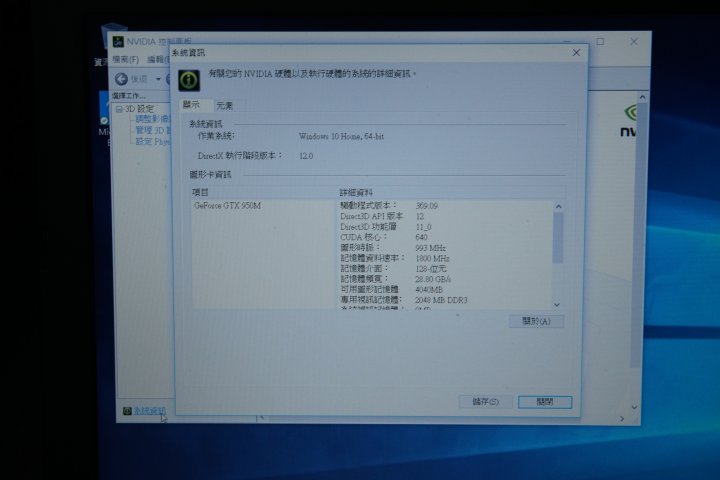Viewport: 720px width, 480px height.
Task: Click the 2048 MB DDR3 value
Action: tap(441, 300)
